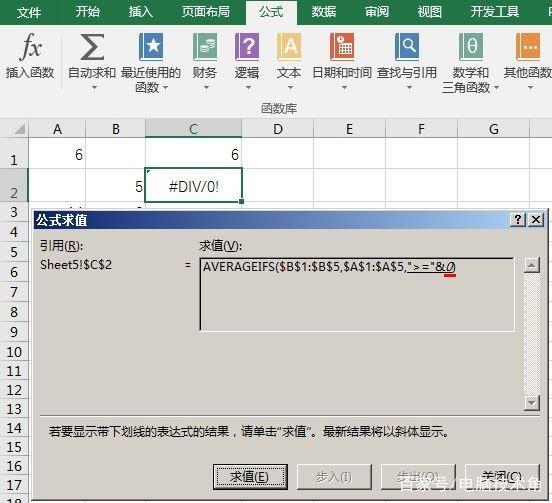Select cell C1 containing 6
The width and height of the screenshot is (552, 503).
(x=194, y=153)
